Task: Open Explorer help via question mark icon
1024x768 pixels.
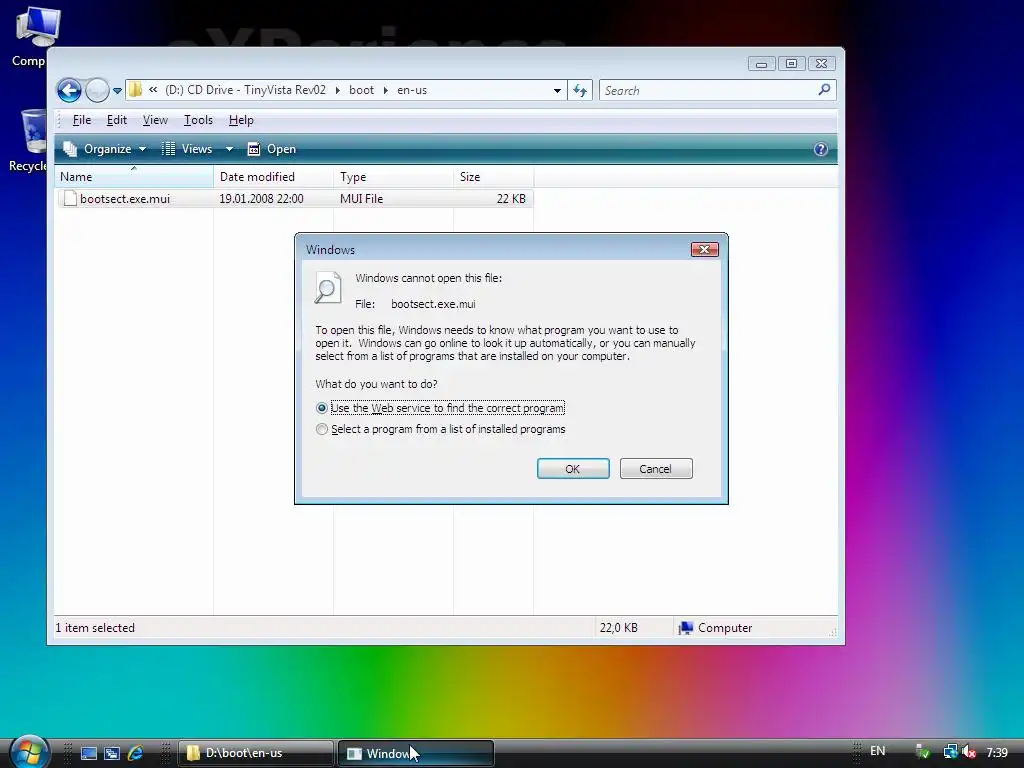Action: pos(821,149)
